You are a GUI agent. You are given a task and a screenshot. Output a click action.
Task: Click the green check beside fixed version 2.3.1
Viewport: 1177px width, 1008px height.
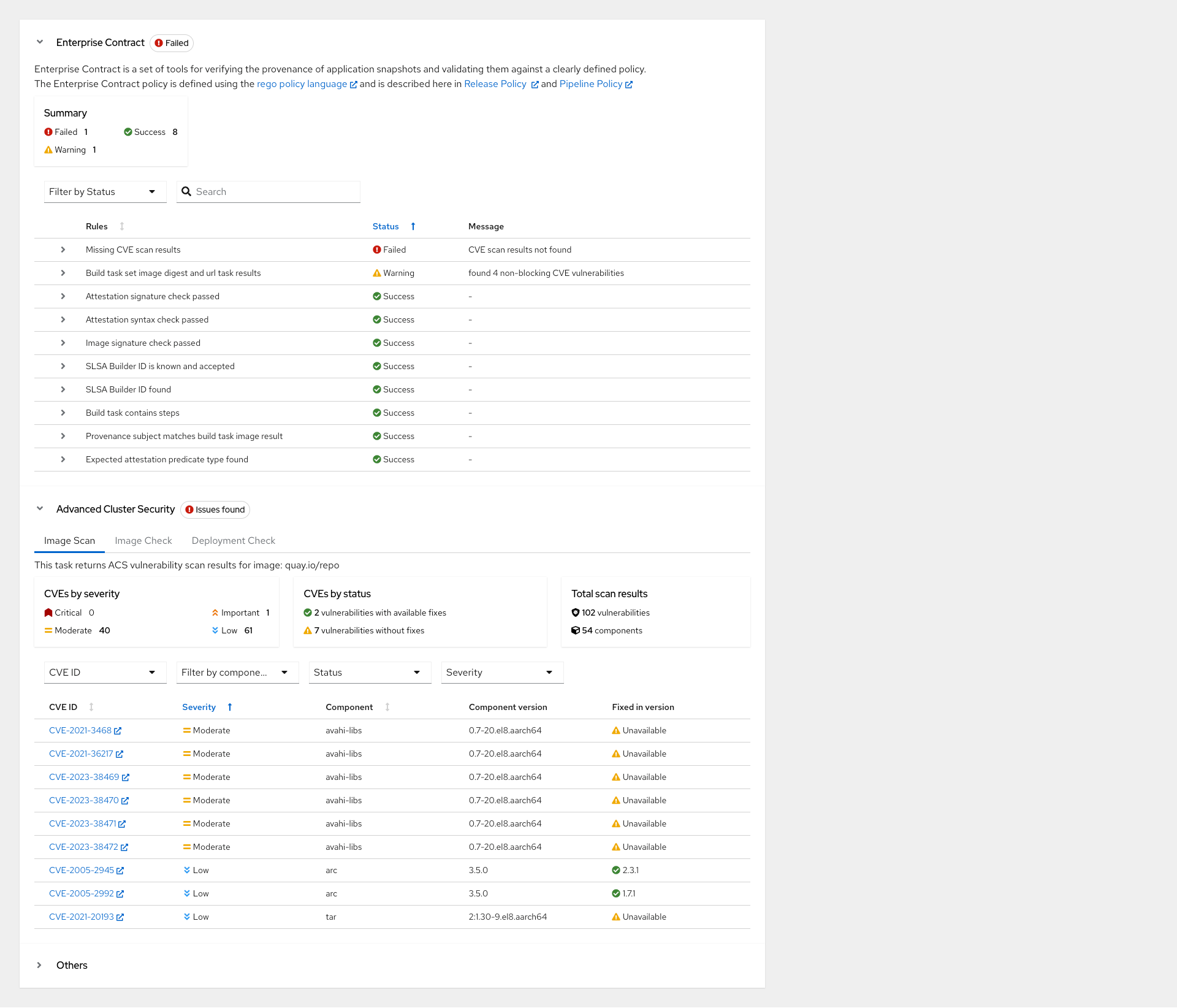[x=616, y=870]
